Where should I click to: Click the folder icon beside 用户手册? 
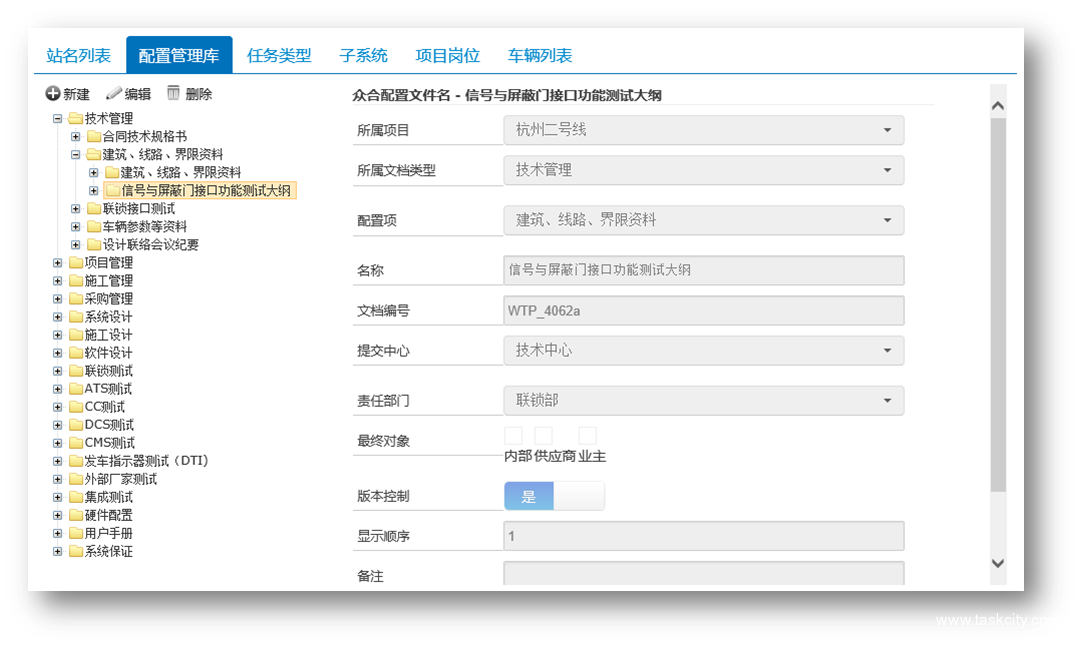76,533
